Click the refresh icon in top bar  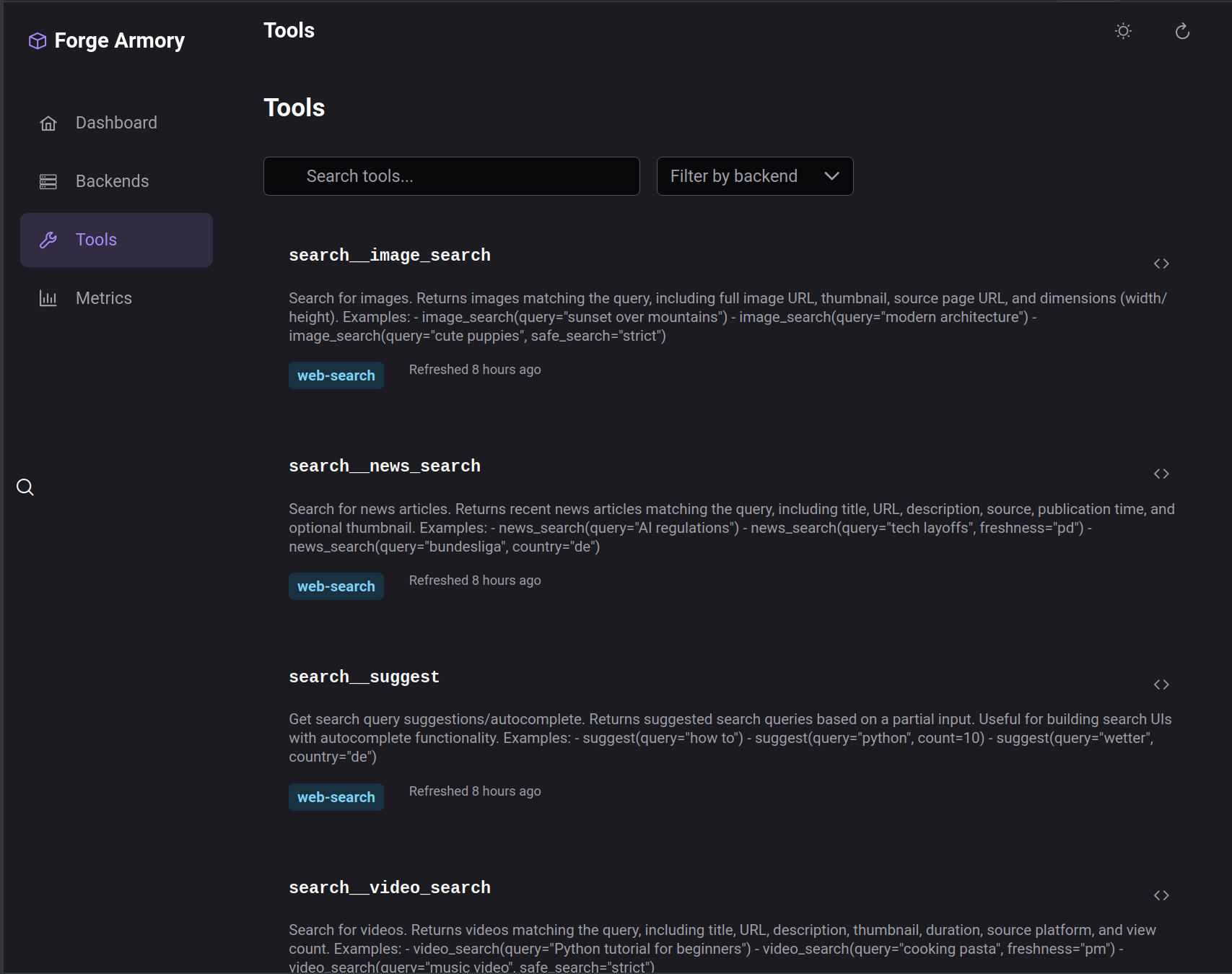pos(1182,31)
